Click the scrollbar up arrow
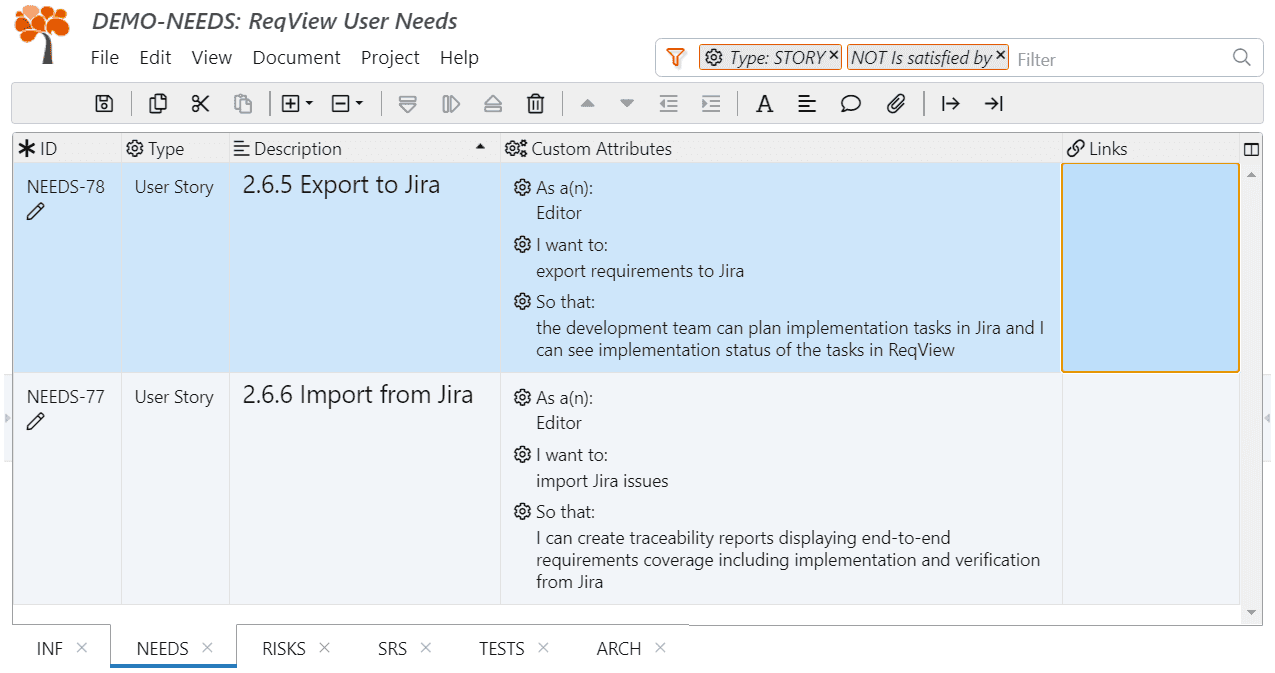This screenshot has width=1275, height=673. [x=1251, y=175]
